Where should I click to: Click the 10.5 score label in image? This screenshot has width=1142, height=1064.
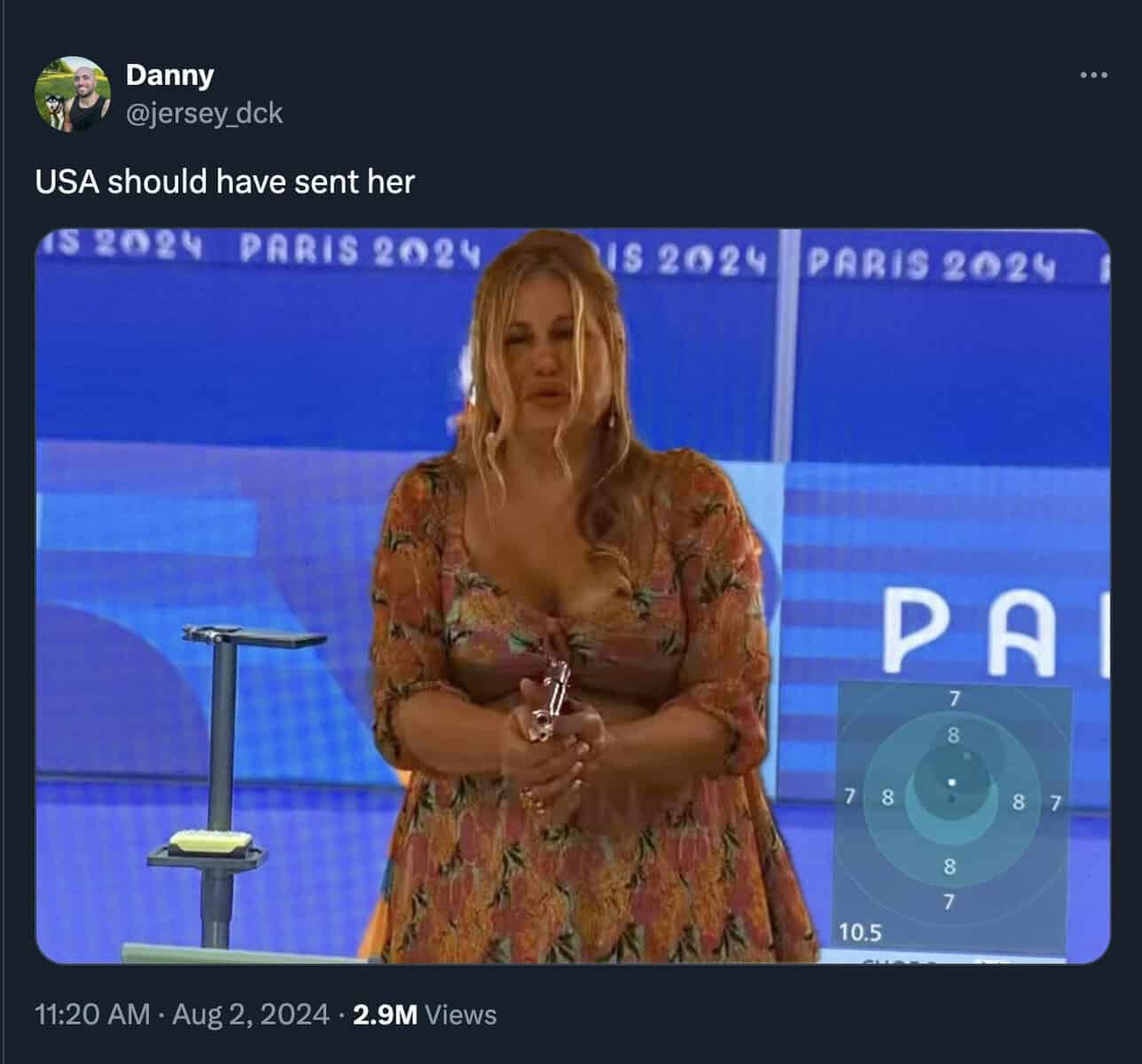(x=860, y=932)
